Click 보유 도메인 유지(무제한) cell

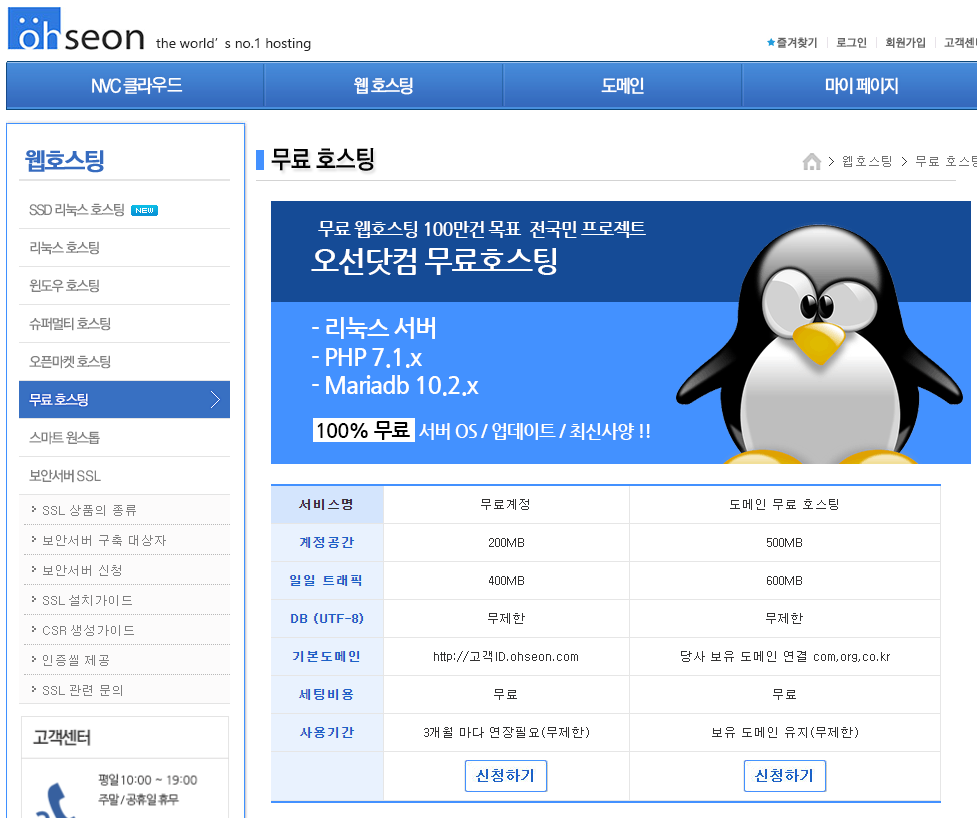[x=784, y=732]
